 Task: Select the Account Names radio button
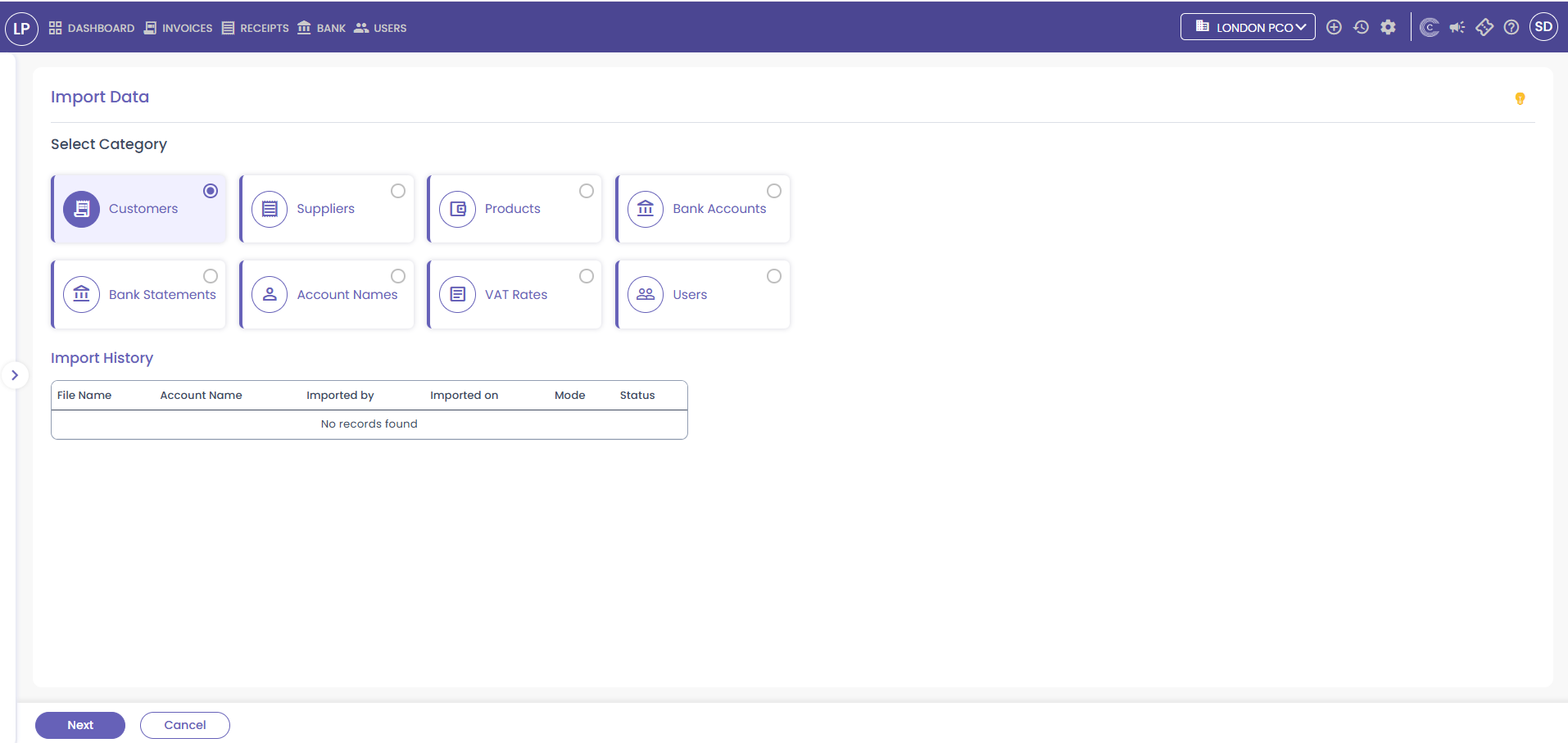click(398, 276)
